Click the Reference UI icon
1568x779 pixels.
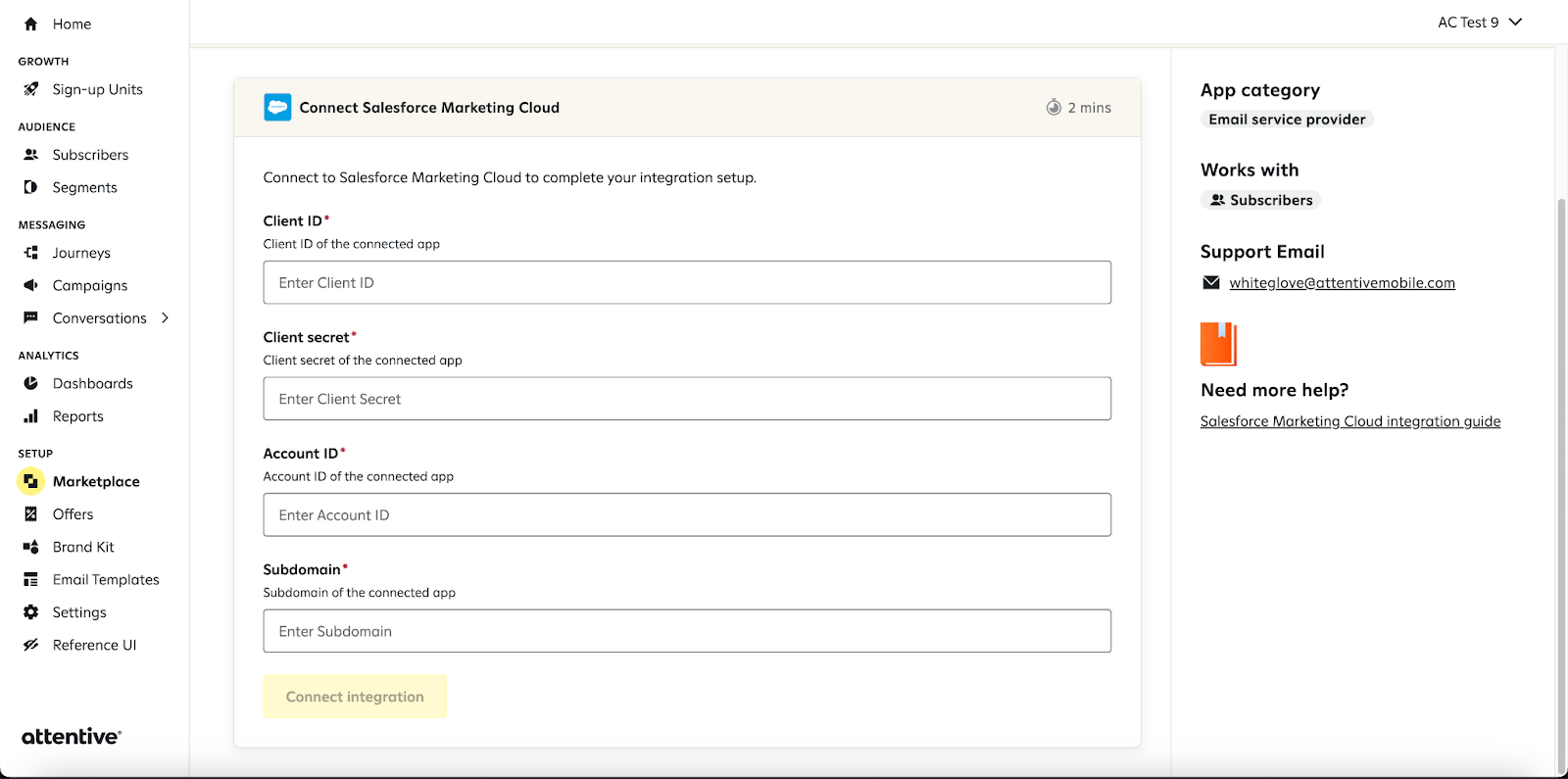coord(31,645)
